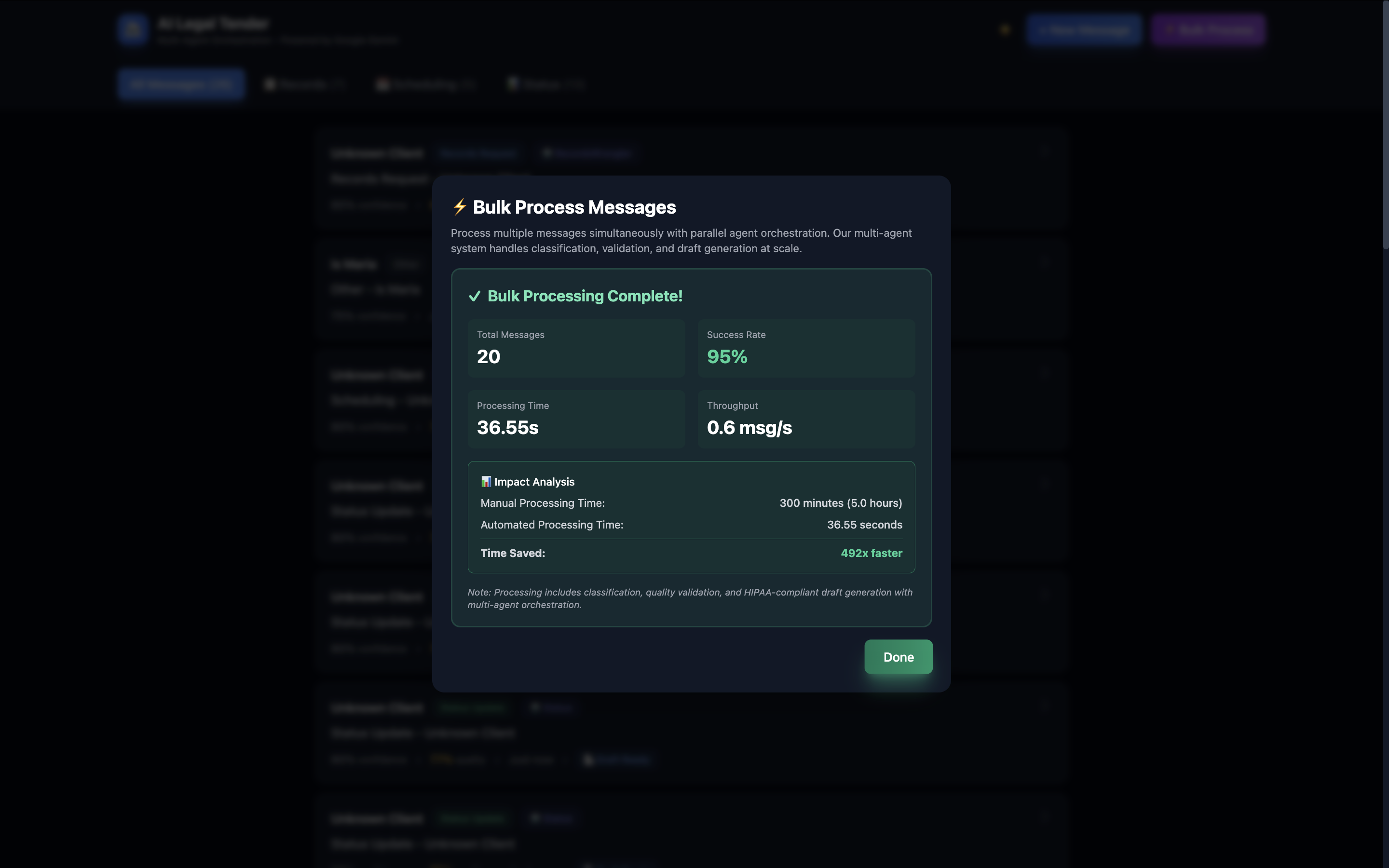Select the All Messages tab

(181, 84)
